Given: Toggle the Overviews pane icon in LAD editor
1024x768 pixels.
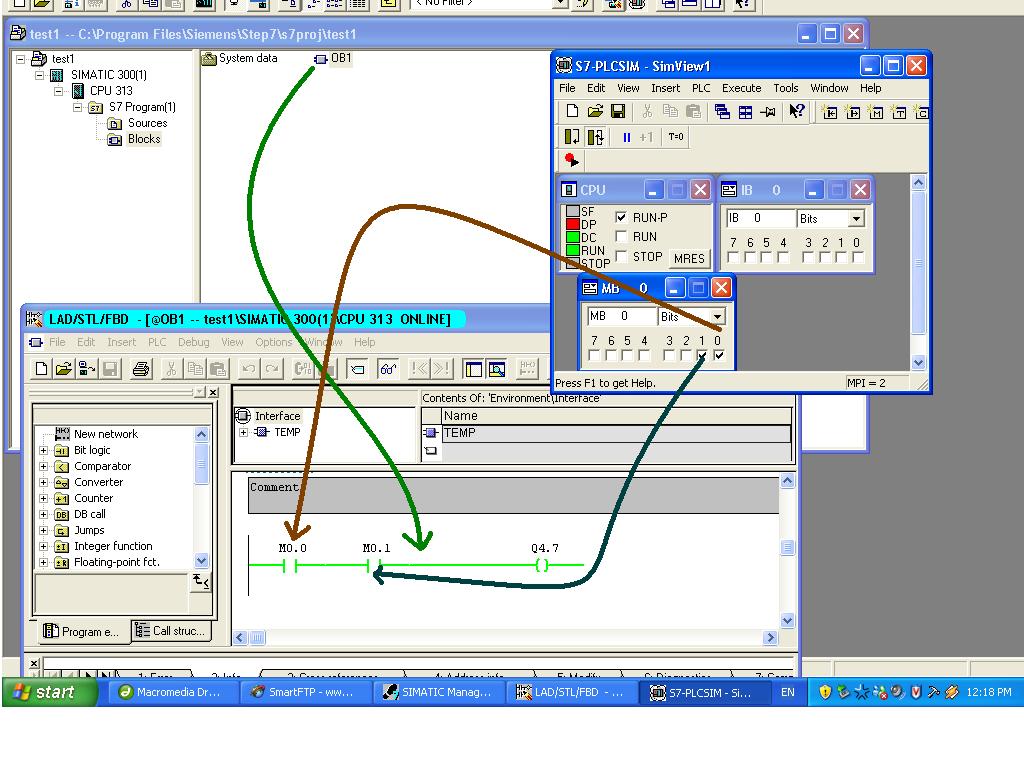Looking at the screenshot, I should pos(473,369).
